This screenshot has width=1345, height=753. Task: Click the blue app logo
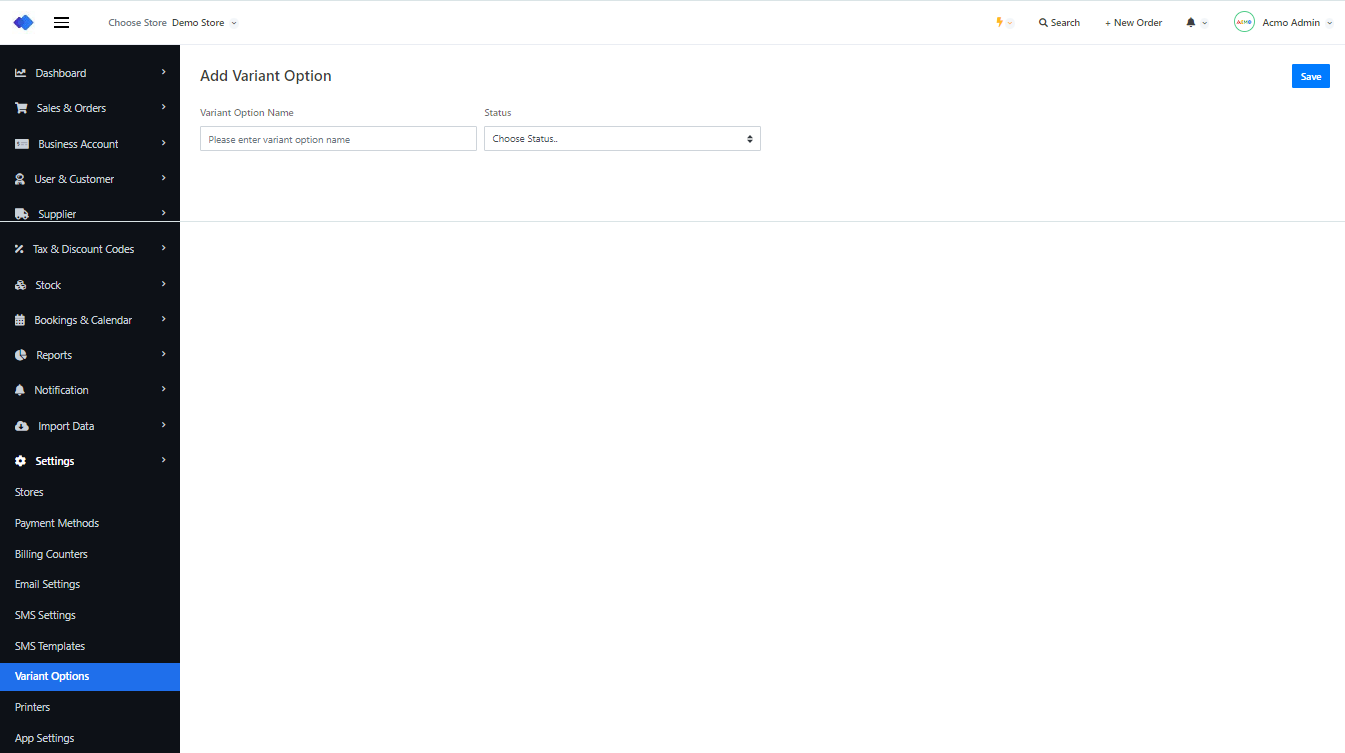23,22
